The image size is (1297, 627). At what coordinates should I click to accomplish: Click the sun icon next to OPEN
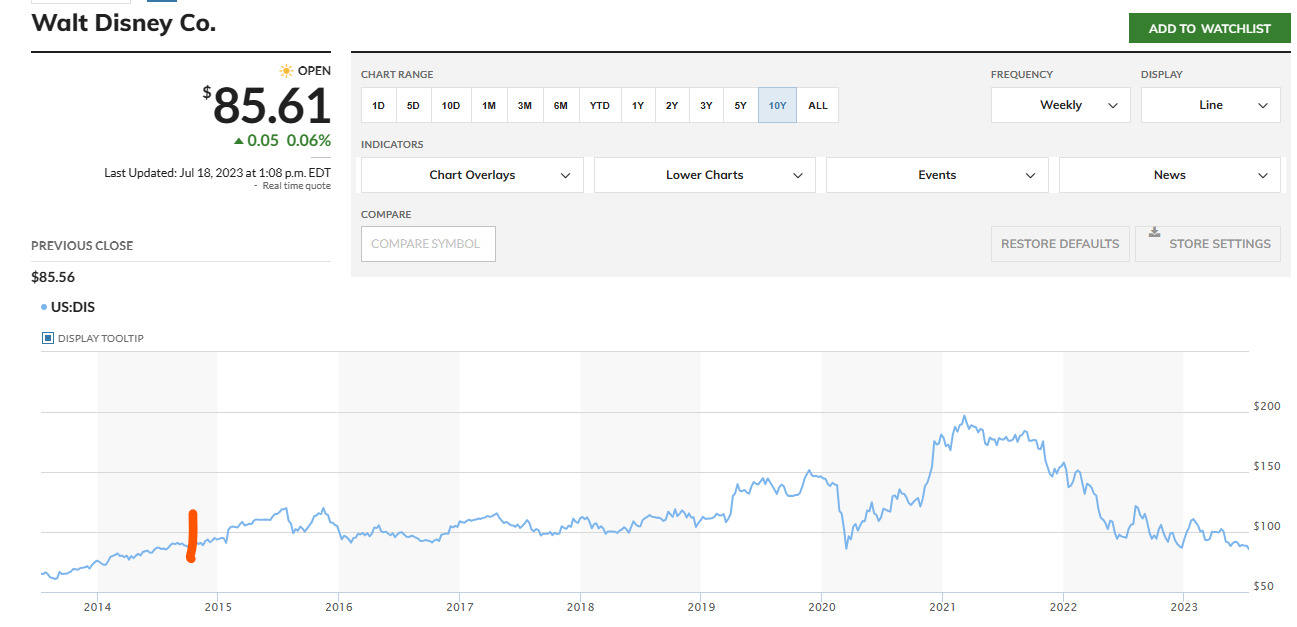pos(287,71)
